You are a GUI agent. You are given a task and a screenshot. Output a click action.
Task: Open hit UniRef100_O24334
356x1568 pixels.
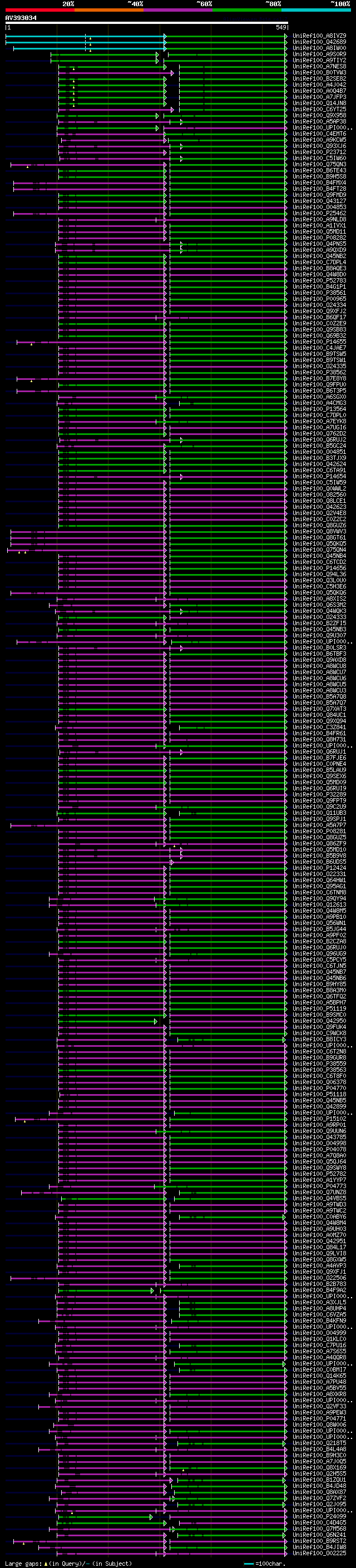point(319,305)
